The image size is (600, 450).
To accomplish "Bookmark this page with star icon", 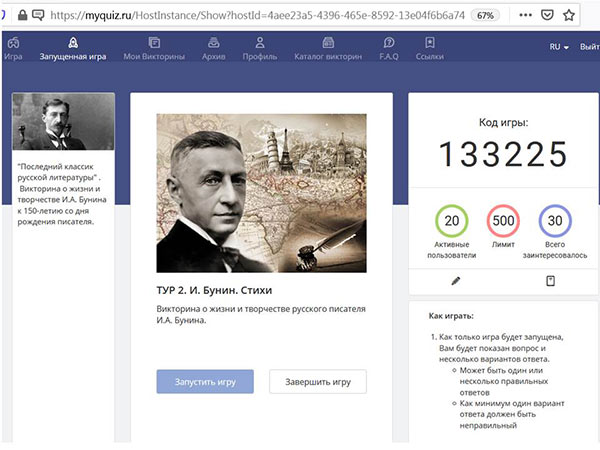I will [x=568, y=16].
